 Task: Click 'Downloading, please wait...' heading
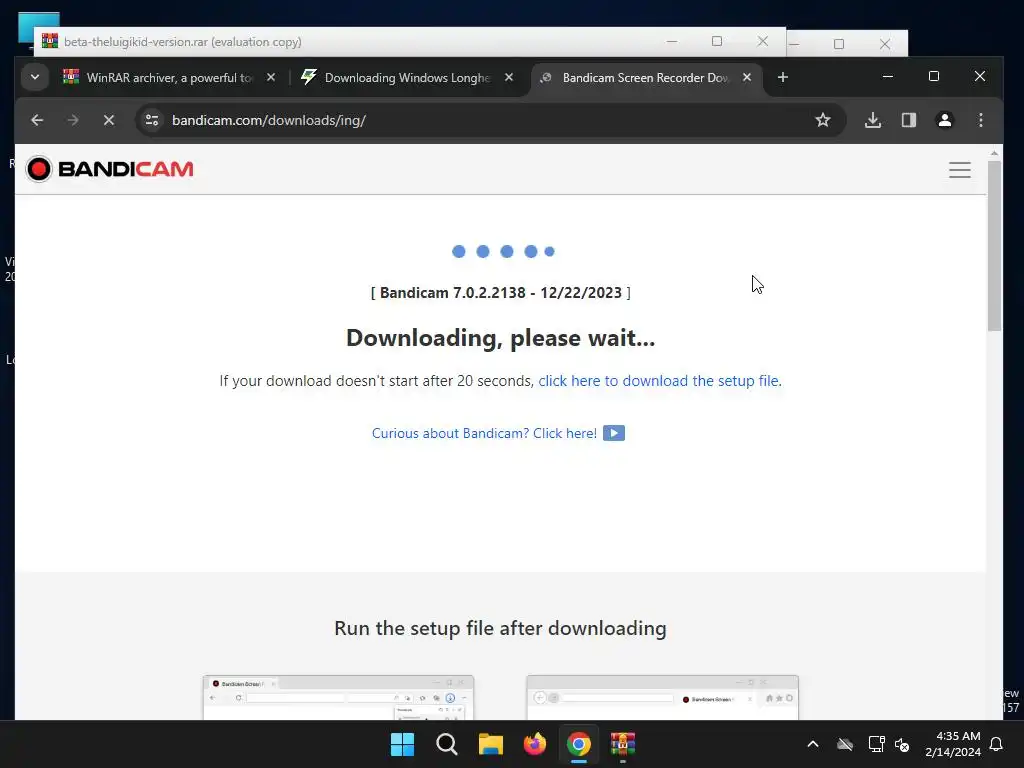click(x=500, y=338)
